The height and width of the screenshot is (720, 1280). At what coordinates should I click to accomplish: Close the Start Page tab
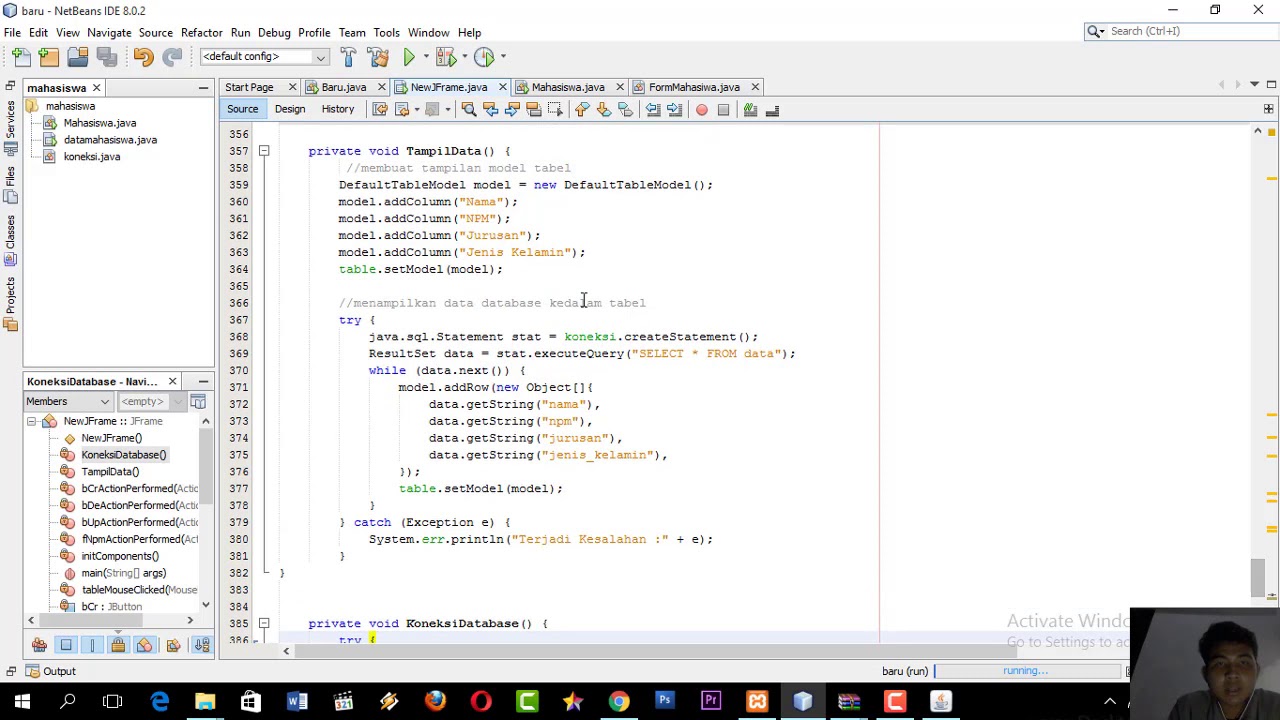(292, 87)
